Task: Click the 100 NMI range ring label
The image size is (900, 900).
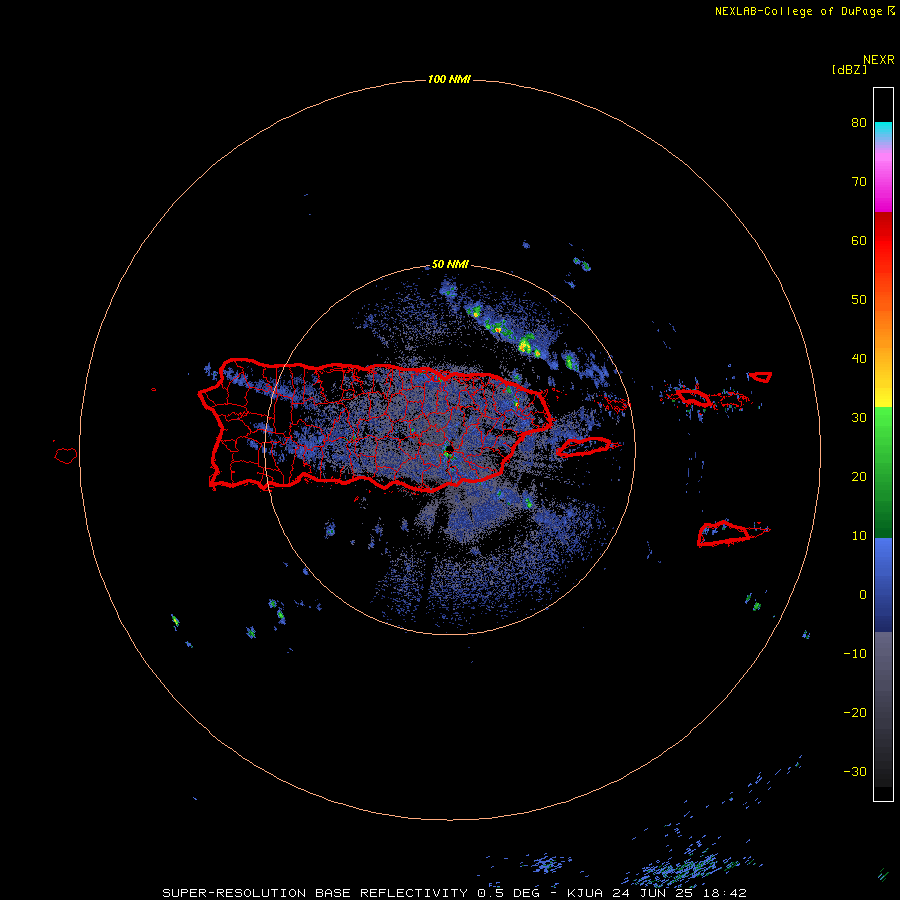Action: (x=449, y=79)
